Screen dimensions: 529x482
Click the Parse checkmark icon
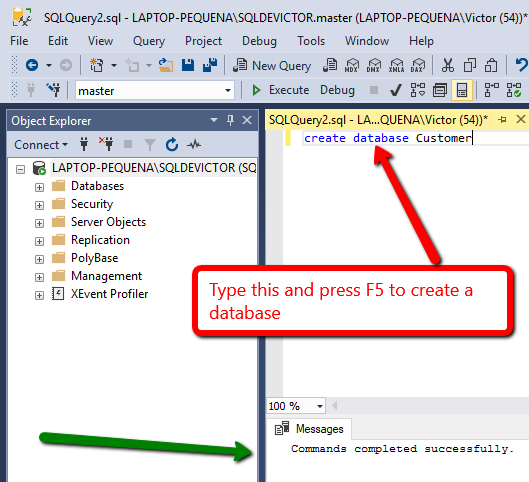click(x=395, y=90)
